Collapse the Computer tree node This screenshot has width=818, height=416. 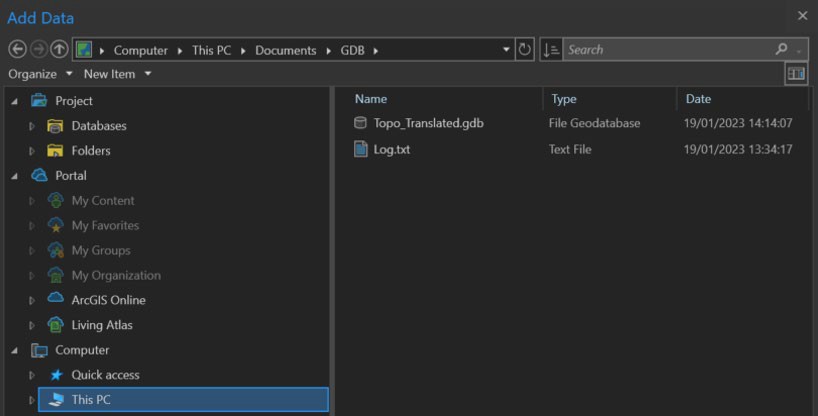click(x=15, y=351)
